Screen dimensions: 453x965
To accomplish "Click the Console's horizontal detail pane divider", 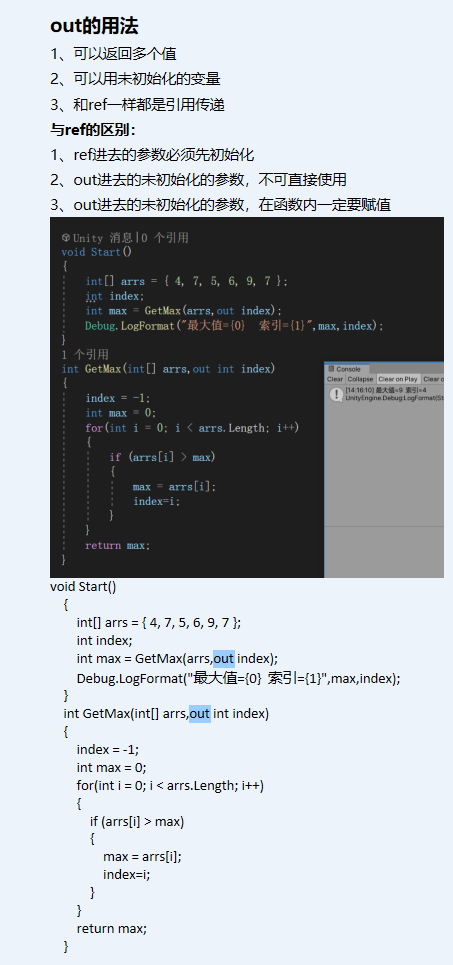I will click(x=384, y=527).
